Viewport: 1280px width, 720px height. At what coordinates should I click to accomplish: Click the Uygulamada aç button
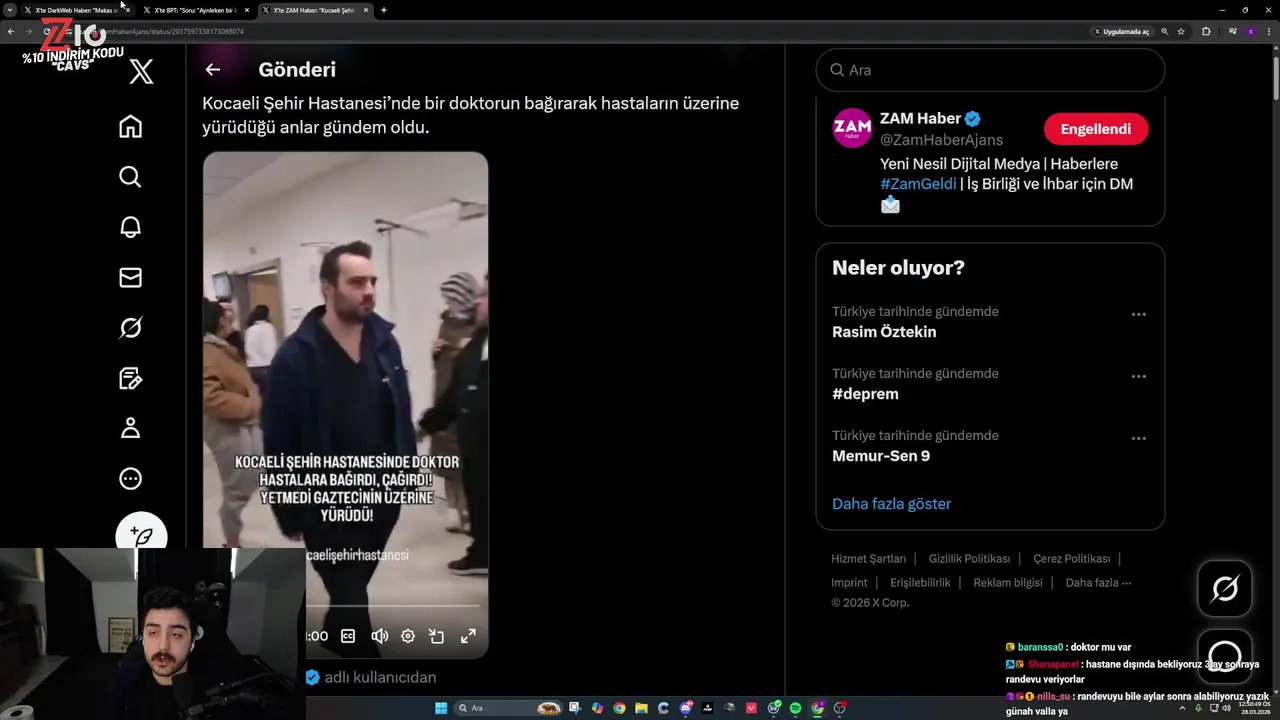[1122, 31]
